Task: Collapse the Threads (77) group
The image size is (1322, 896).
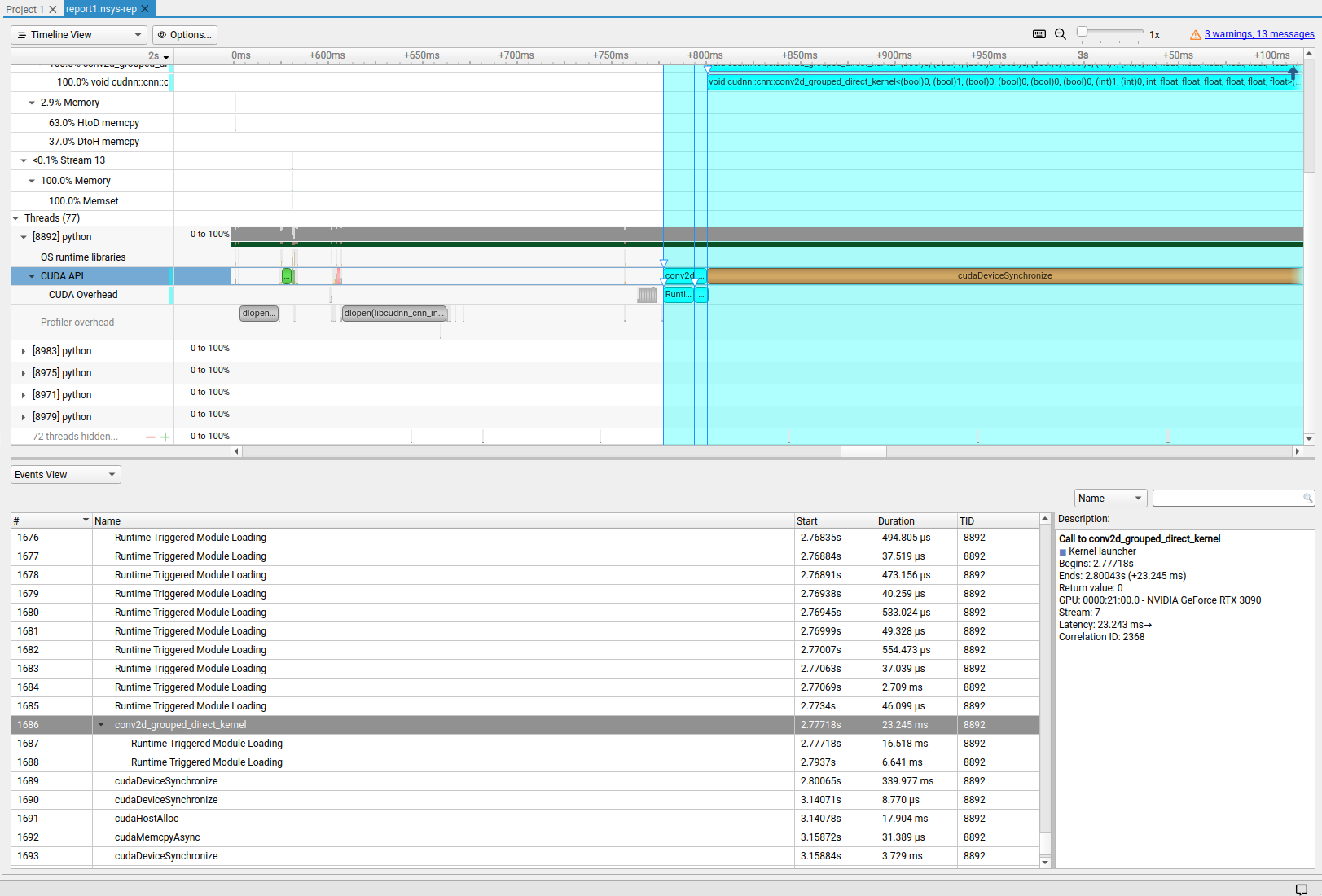Action: (15, 218)
